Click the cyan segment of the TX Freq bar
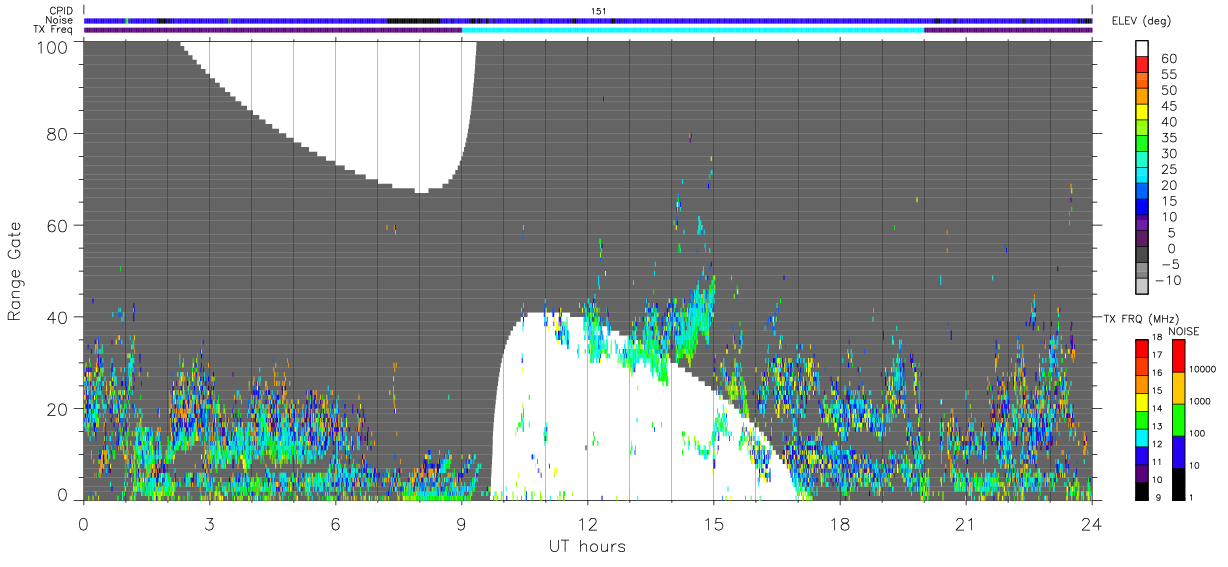1228x567 pixels. coord(693,29)
